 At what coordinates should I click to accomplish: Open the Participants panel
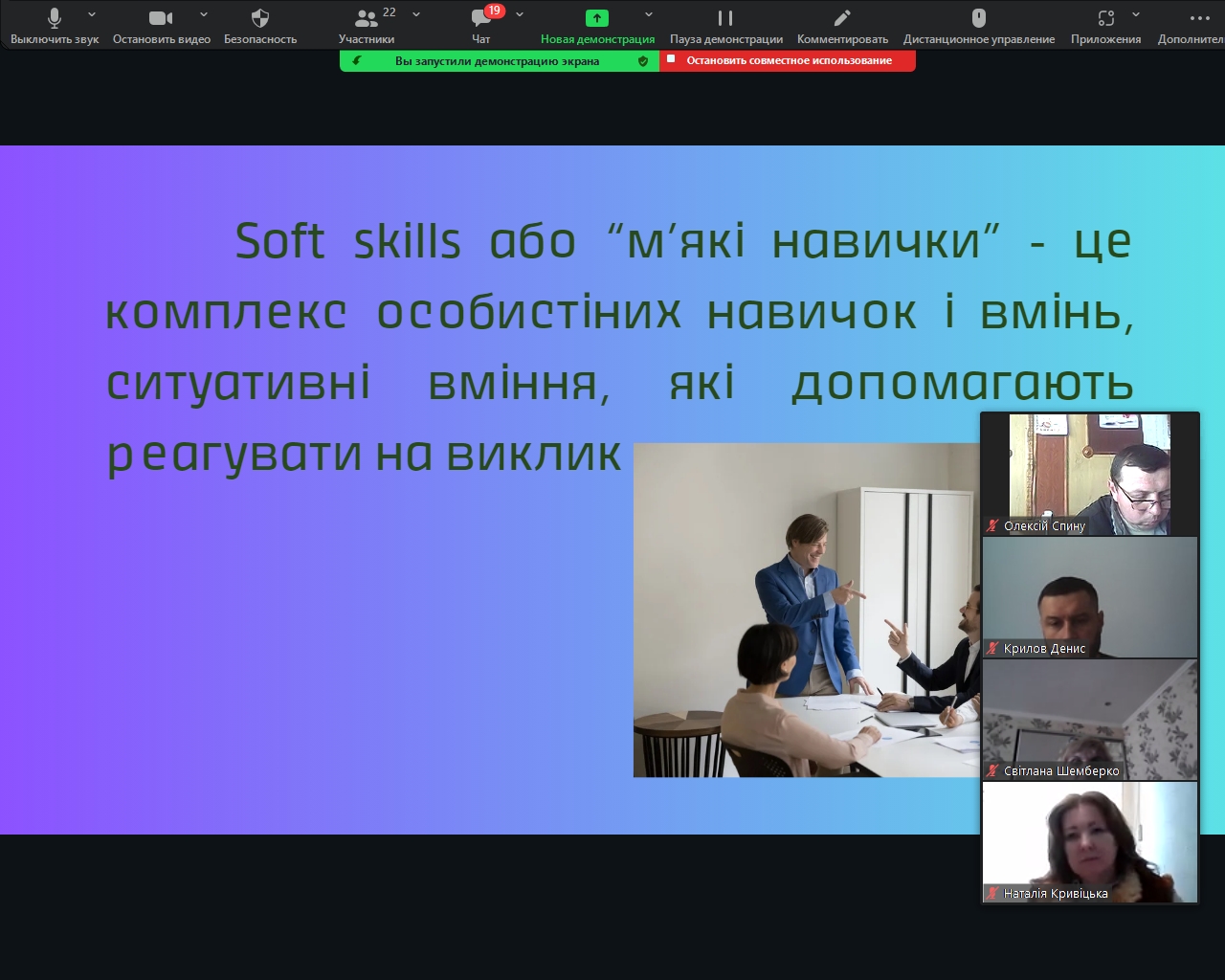(x=367, y=26)
